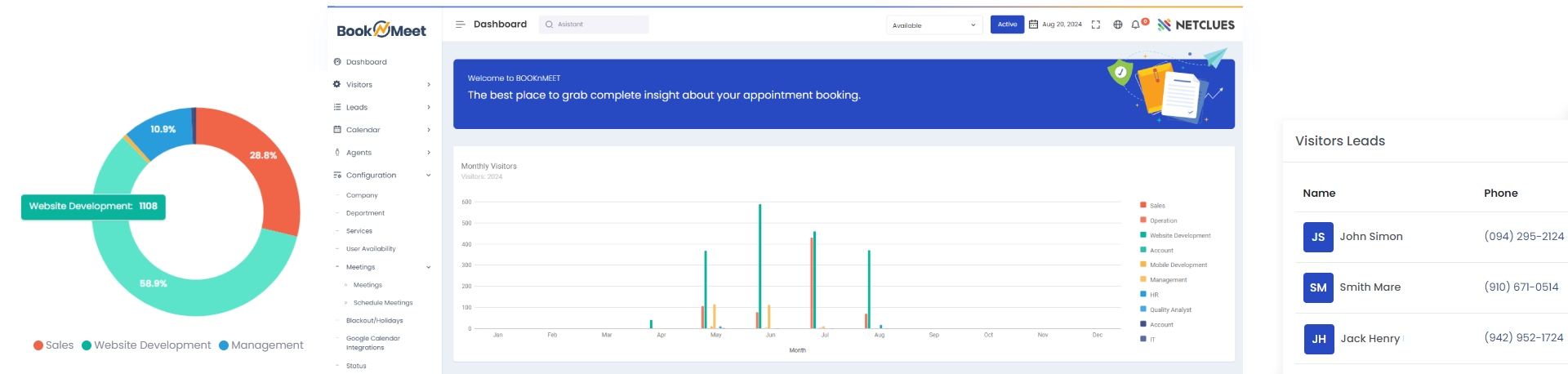
Task: Open the Available status dropdown
Action: pos(934,25)
